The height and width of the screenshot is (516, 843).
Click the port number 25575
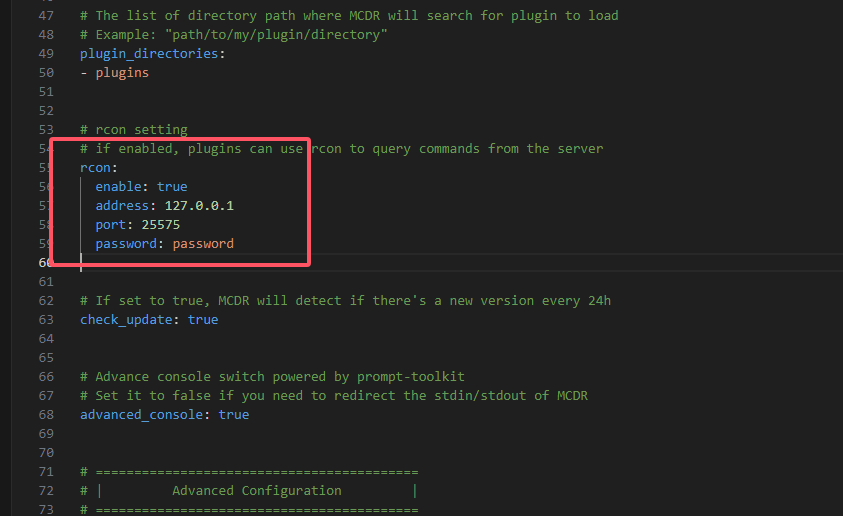[161, 225]
